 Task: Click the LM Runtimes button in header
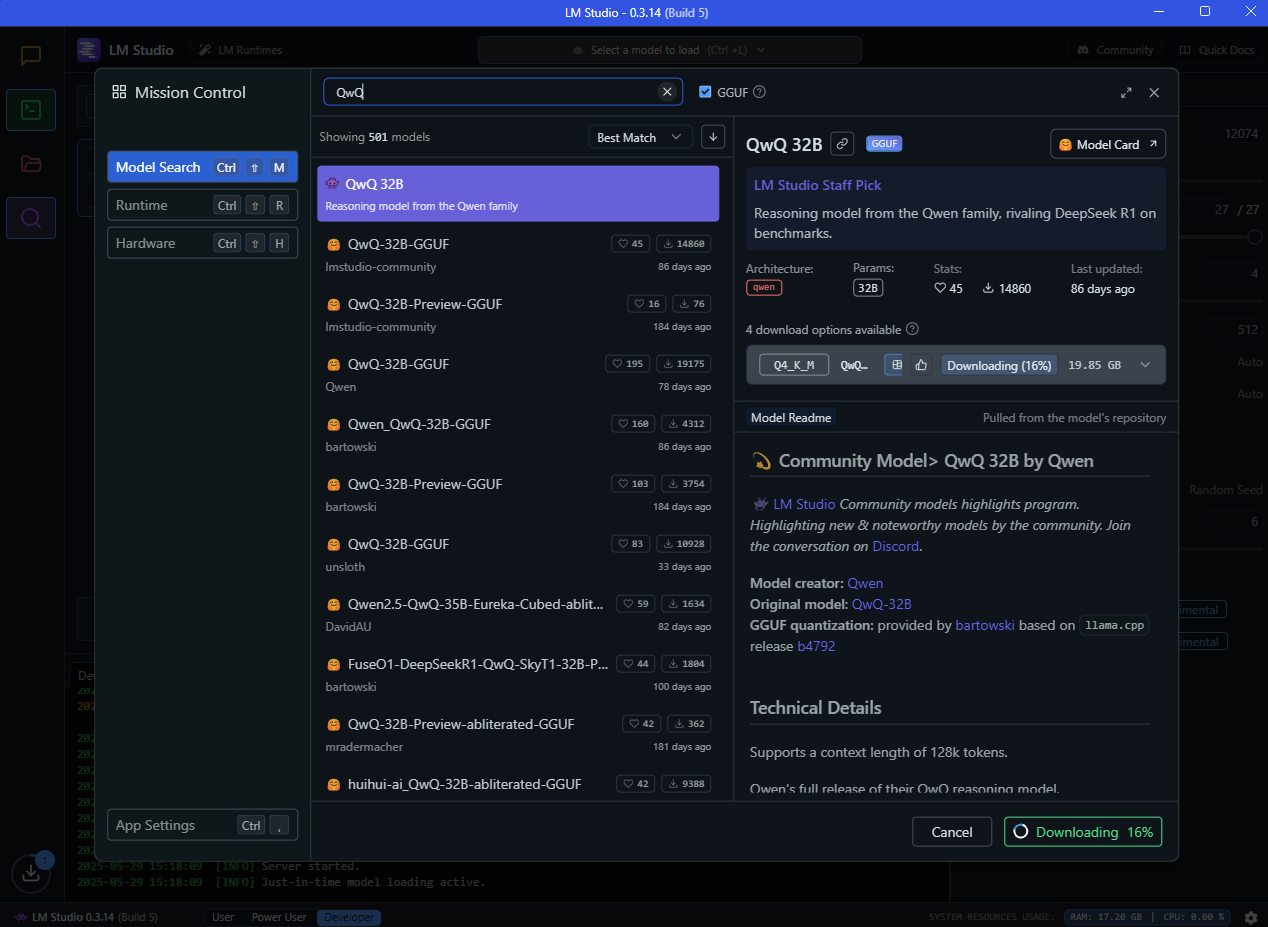[240, 50]
